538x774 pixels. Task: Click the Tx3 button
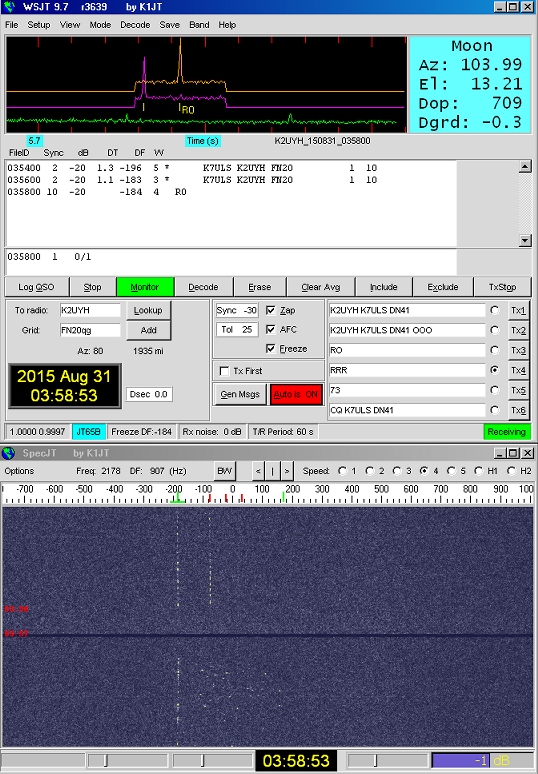point(518,350)
